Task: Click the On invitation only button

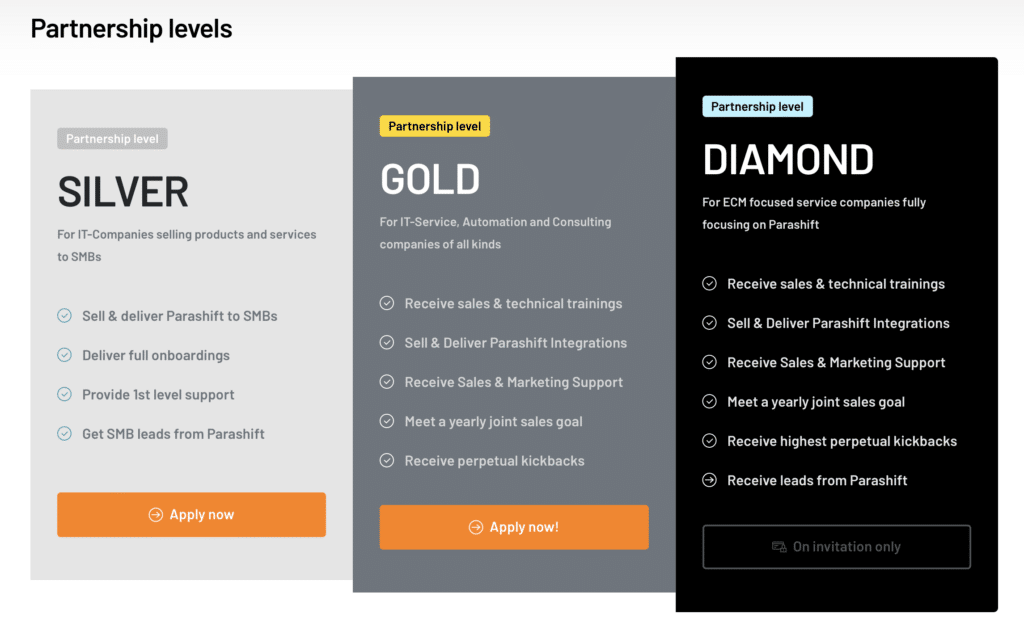Action: 836,547
